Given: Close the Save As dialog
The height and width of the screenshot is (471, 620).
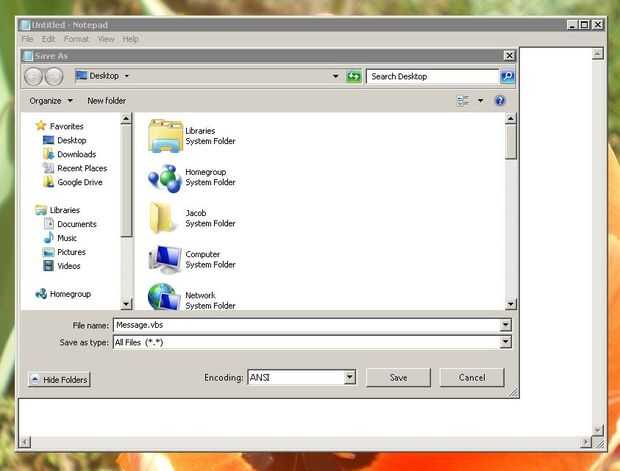Looking at the screenshot, I should coord(509,56).
